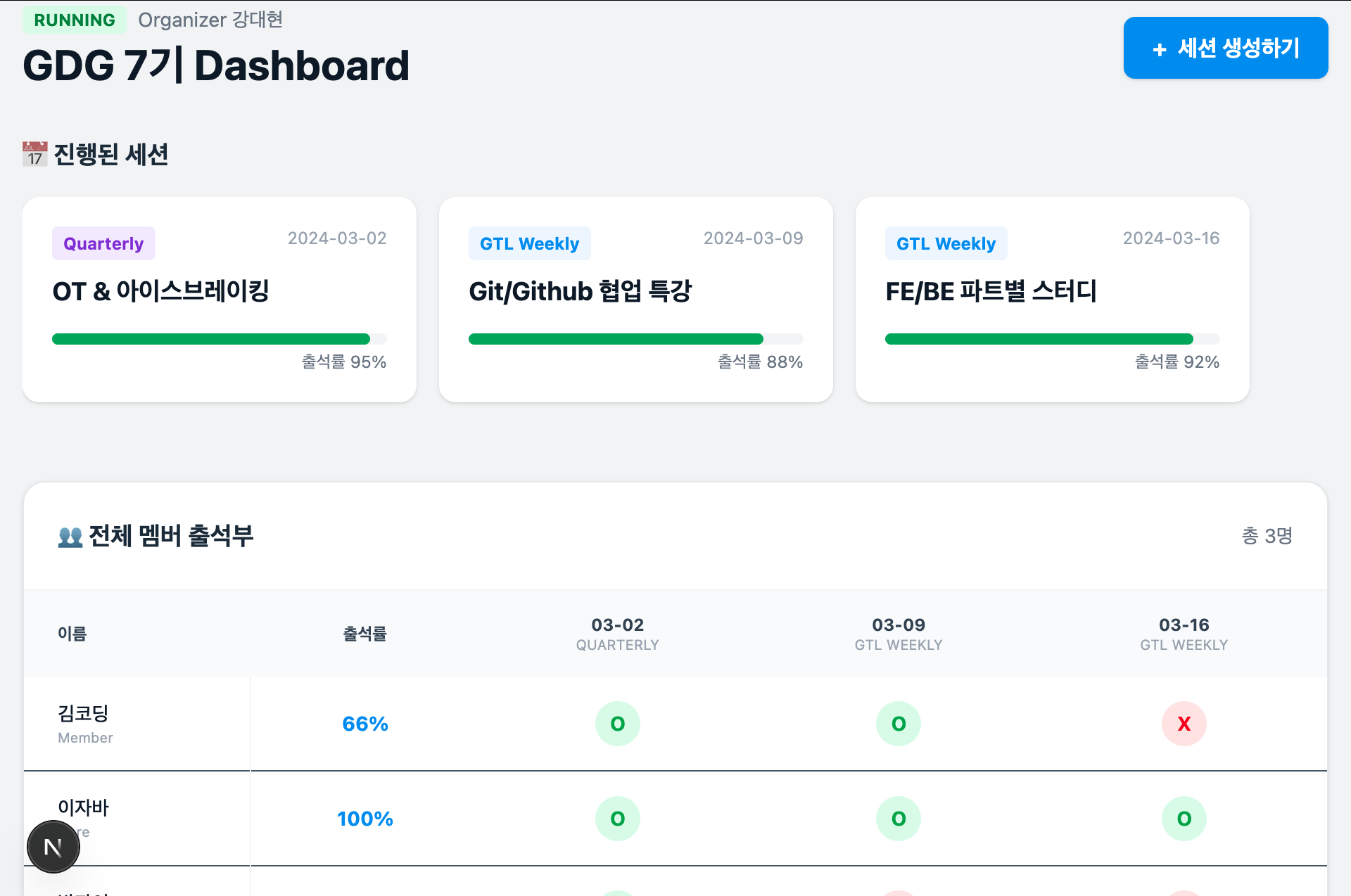Screen dimensions: 1351x896
Task: Toggle 이자바's 03-02 attendance O mark
Action: (x=617, y=819)
